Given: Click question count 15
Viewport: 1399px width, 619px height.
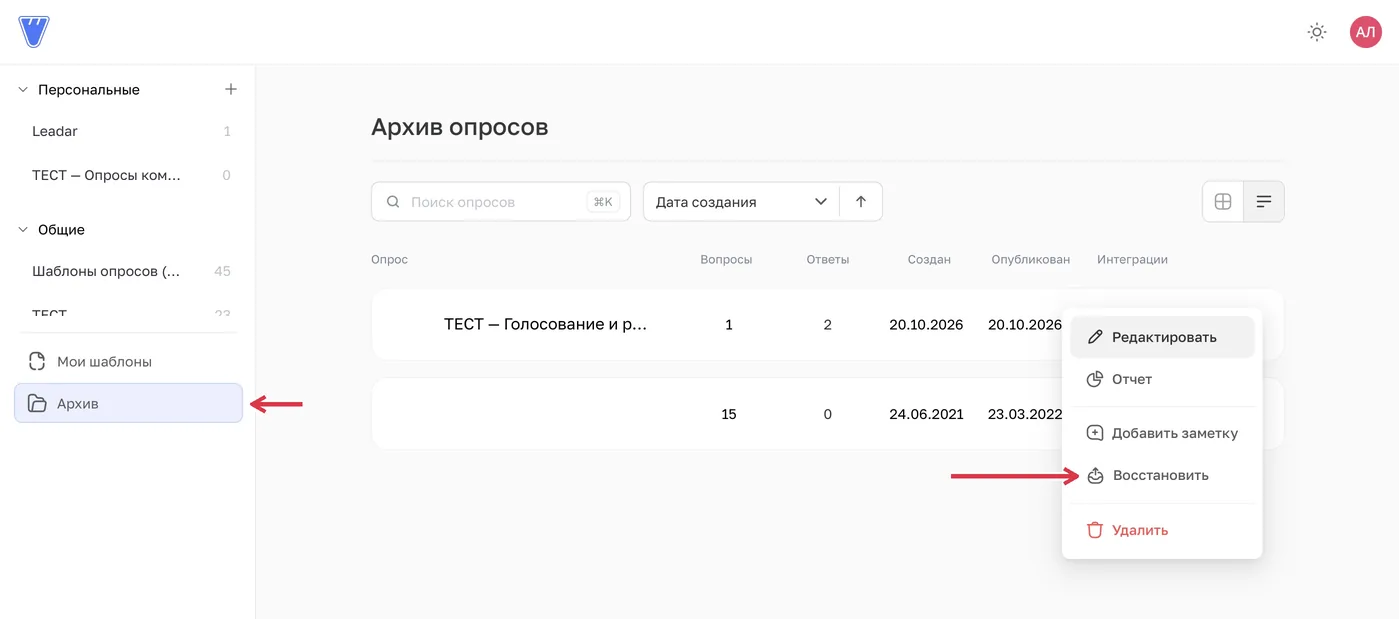Looking at the screenshot, I should click(x=729, y=414).
